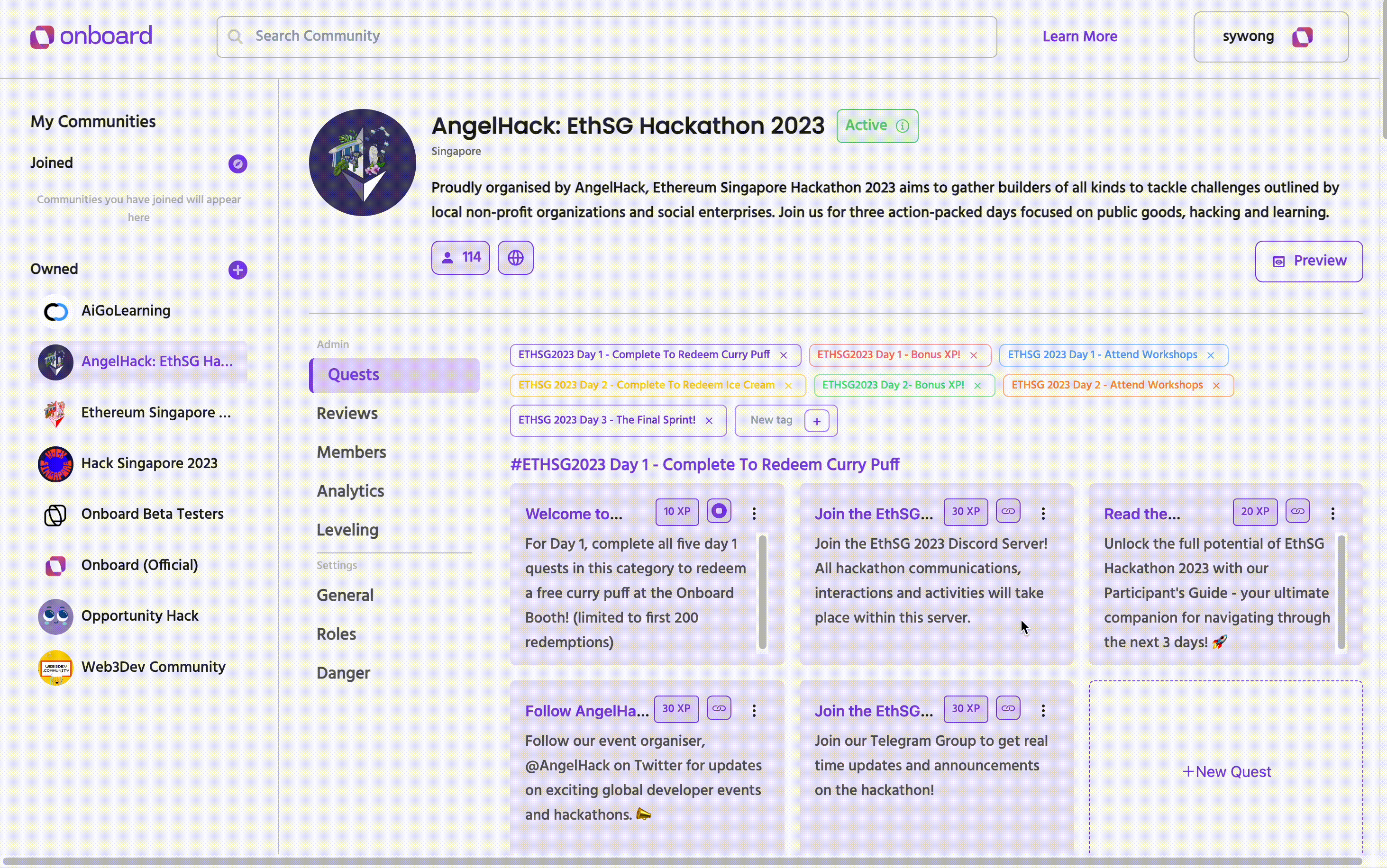Screen dimensions: 1387x868
Task: Click the Search Community input field
Action: 606,37
